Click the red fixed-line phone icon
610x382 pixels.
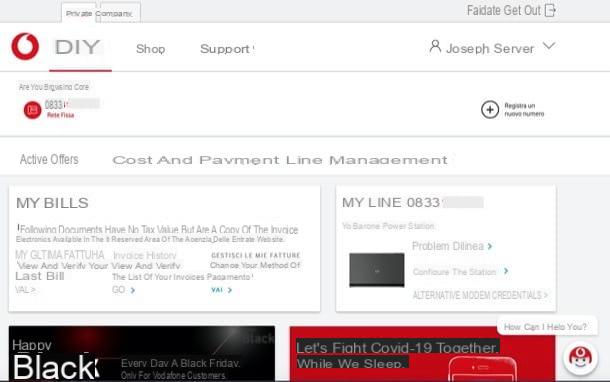coord(32,110)
